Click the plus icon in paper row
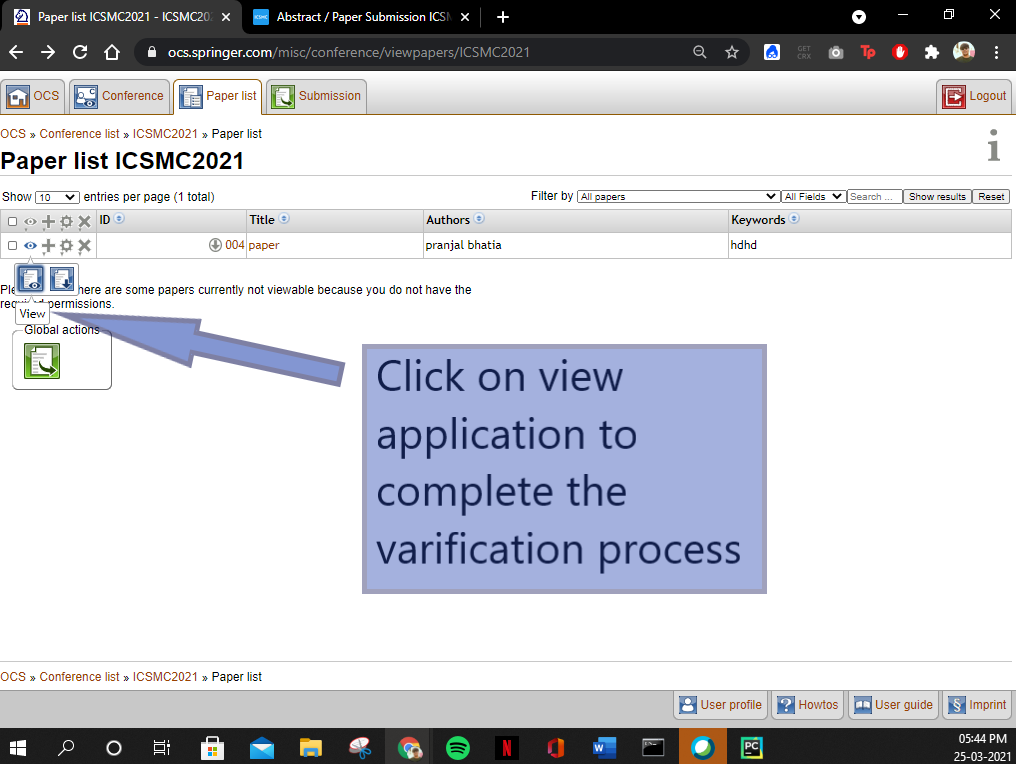Screen dimensions: 1016x764 pos(48,245)
